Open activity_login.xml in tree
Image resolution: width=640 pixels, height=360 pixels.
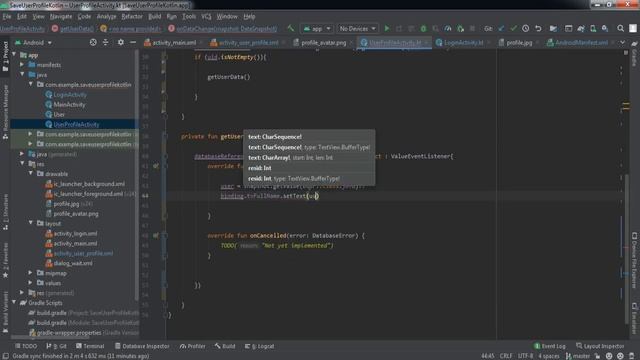(x=75, y=233)
